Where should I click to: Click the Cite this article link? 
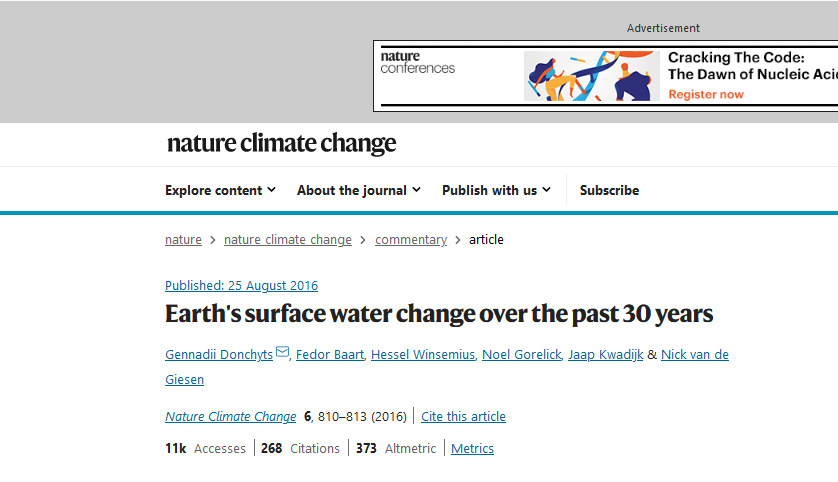463,417
